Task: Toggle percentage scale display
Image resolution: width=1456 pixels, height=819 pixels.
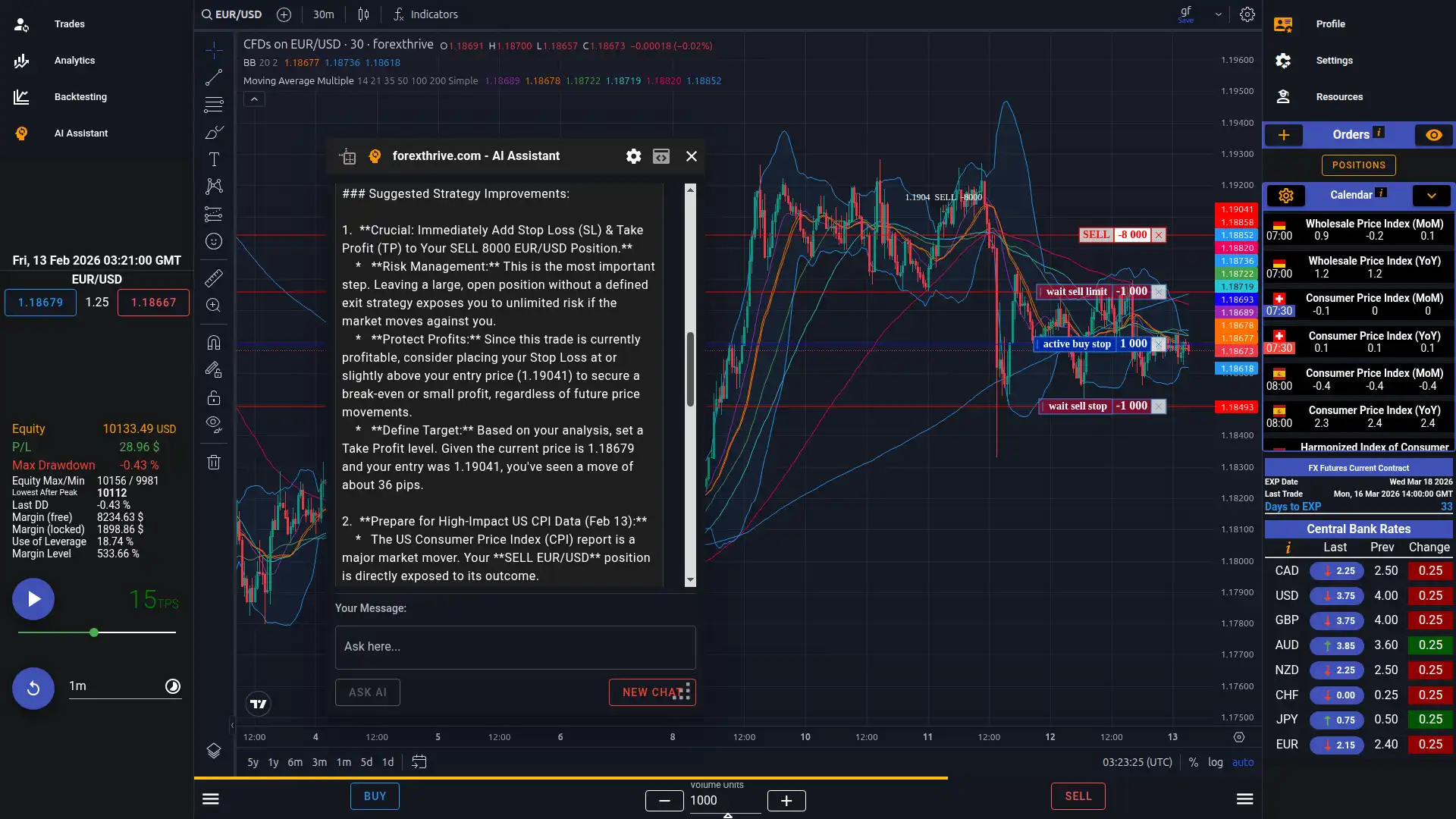Action: click(x=1193, y=762)
